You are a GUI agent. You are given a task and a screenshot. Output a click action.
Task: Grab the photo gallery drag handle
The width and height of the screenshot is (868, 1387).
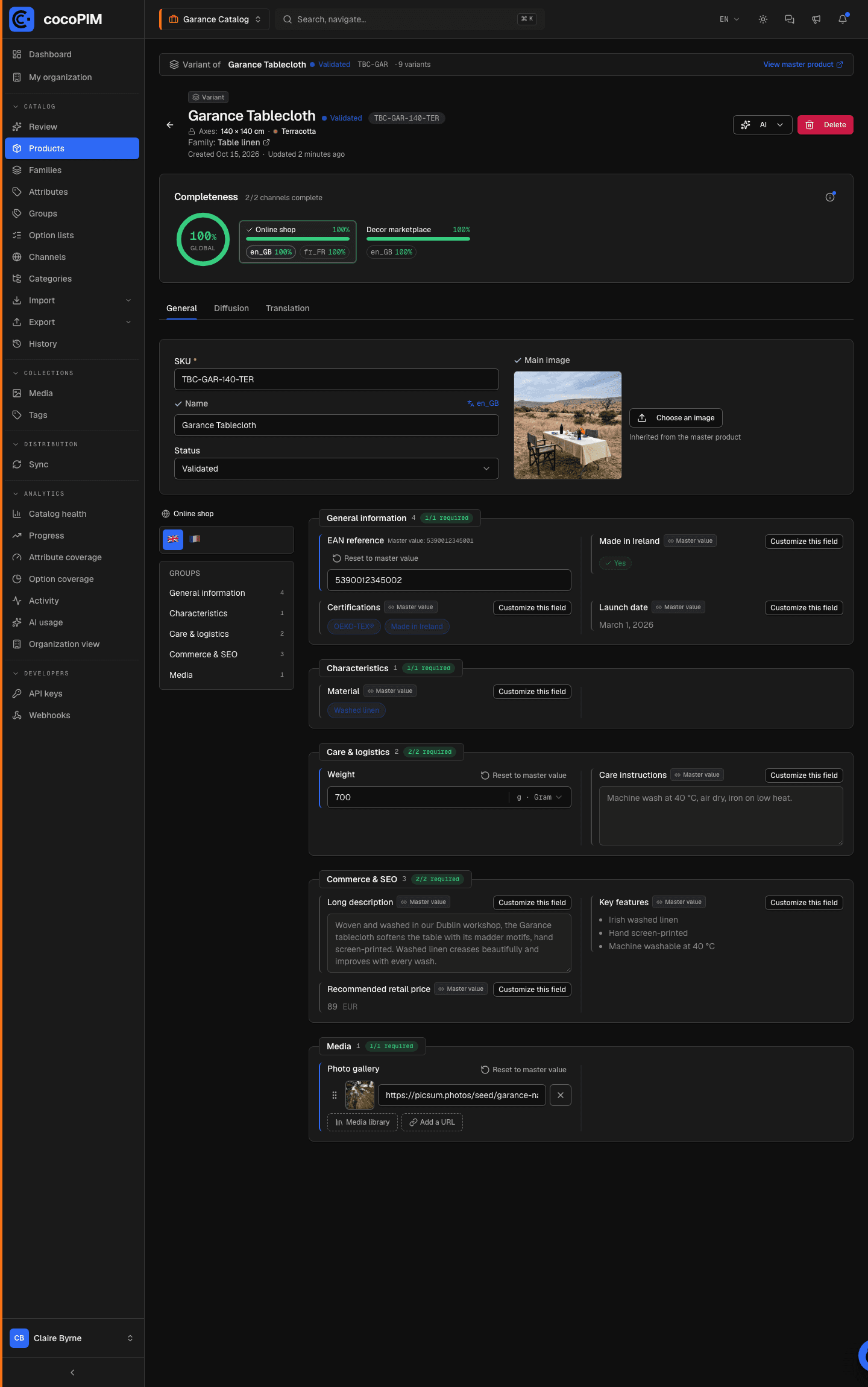click(335, 1095)
